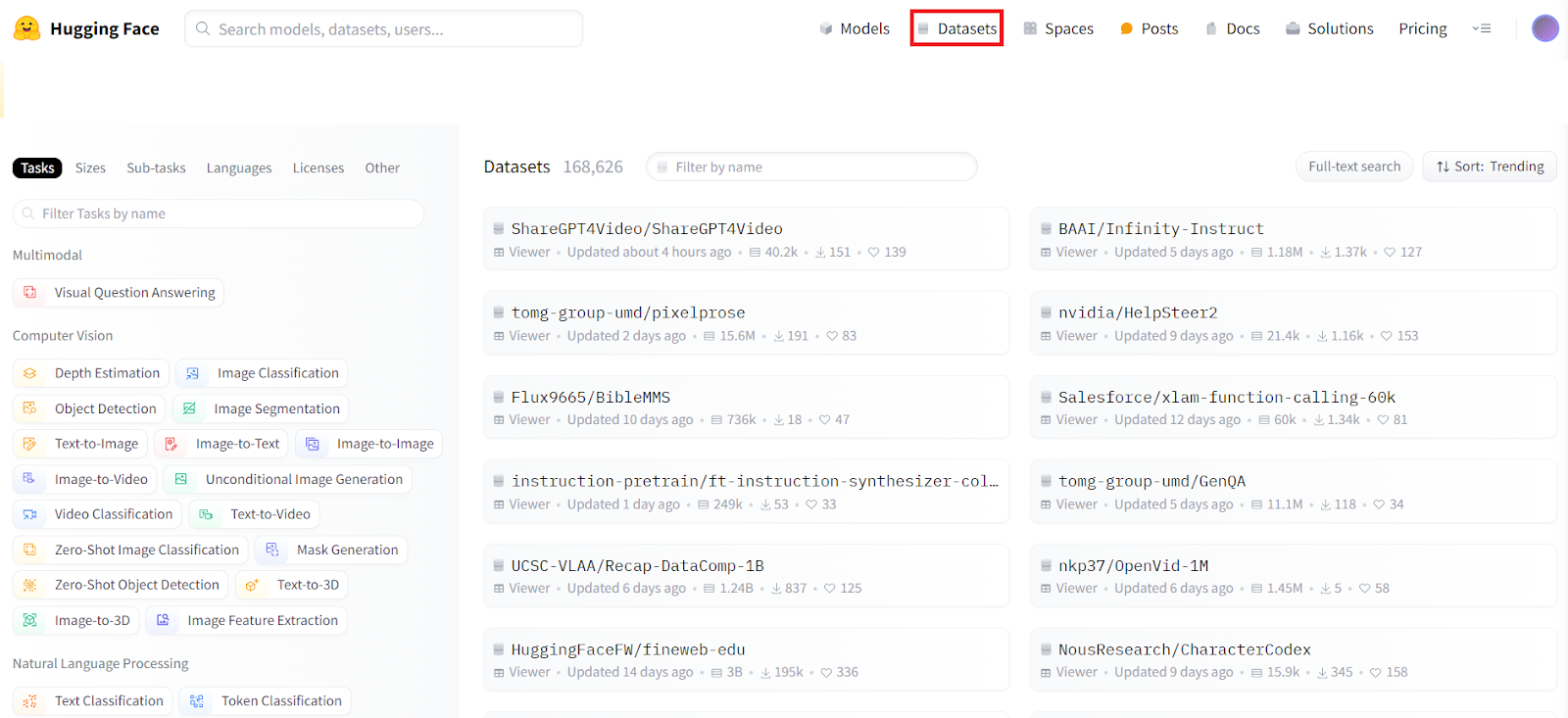The width and height of the screenshot is (1568, 718).
Task: Open the NousResearch/CharacterCodex dataset
Action: pos(1293,659)
